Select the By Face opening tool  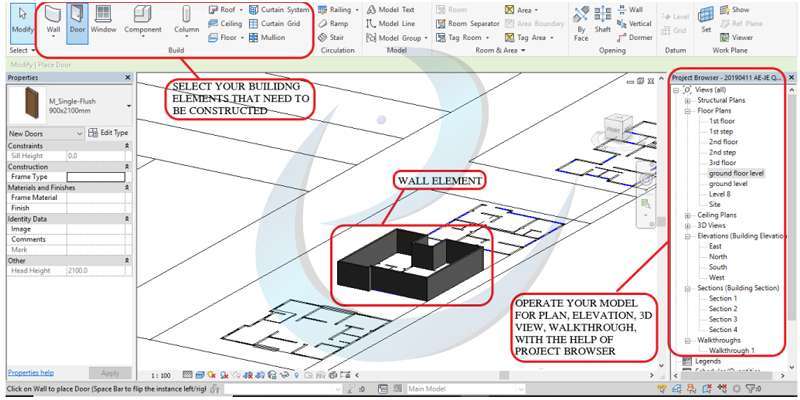[581, 23]
